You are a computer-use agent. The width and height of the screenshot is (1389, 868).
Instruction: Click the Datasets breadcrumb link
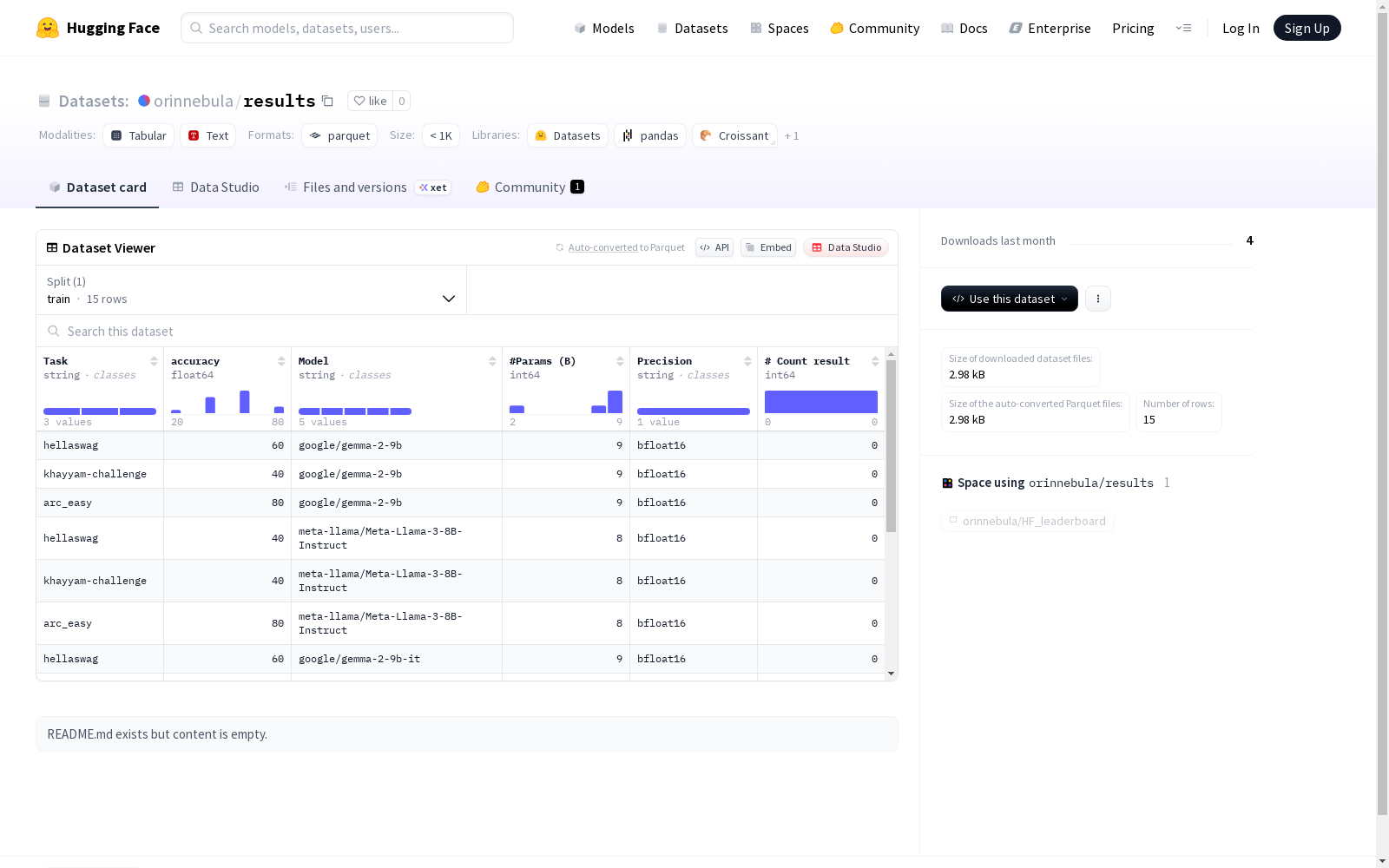click(x=93, y=101)
